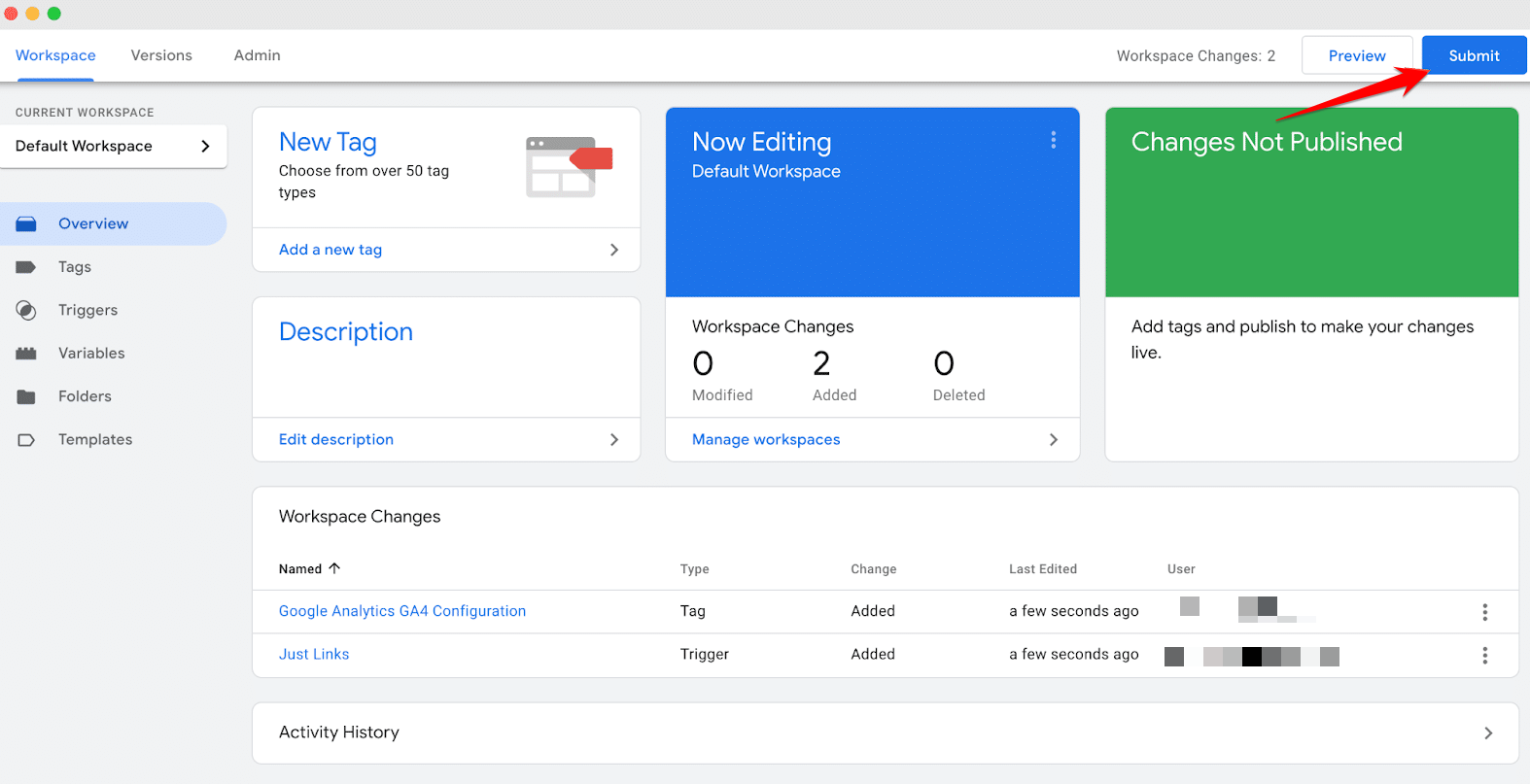The width and height of the screenshot is (1530, 784).
Task: Click the Folders icon in sidebar
Action: [26, 396]
